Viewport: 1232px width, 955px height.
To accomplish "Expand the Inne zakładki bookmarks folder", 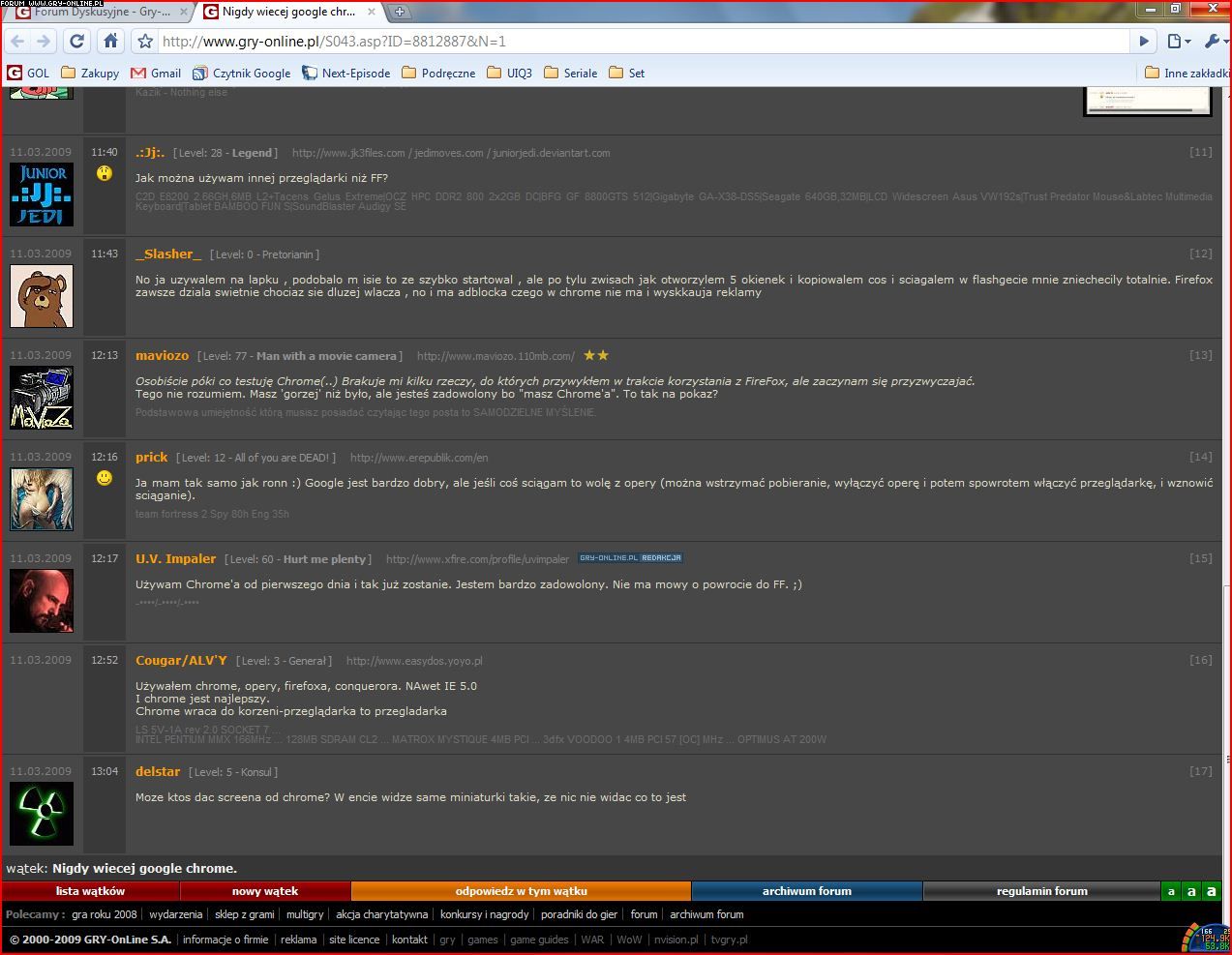I will coord(1187,73).
